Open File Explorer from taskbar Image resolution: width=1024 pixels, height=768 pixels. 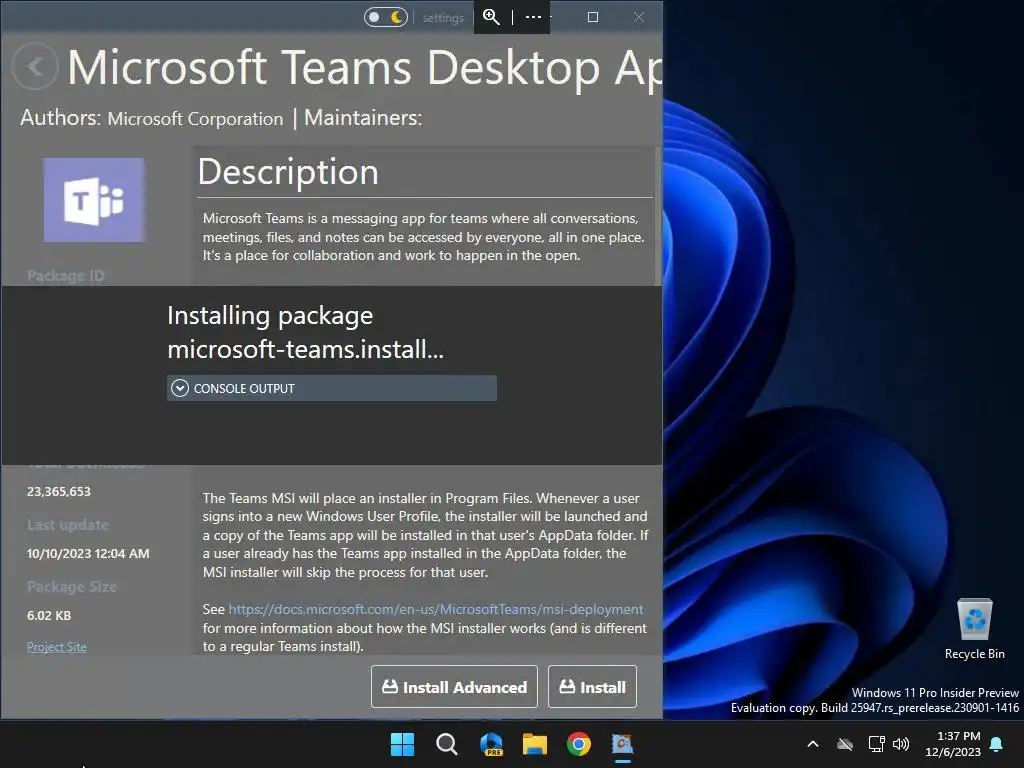click(535, 744)
